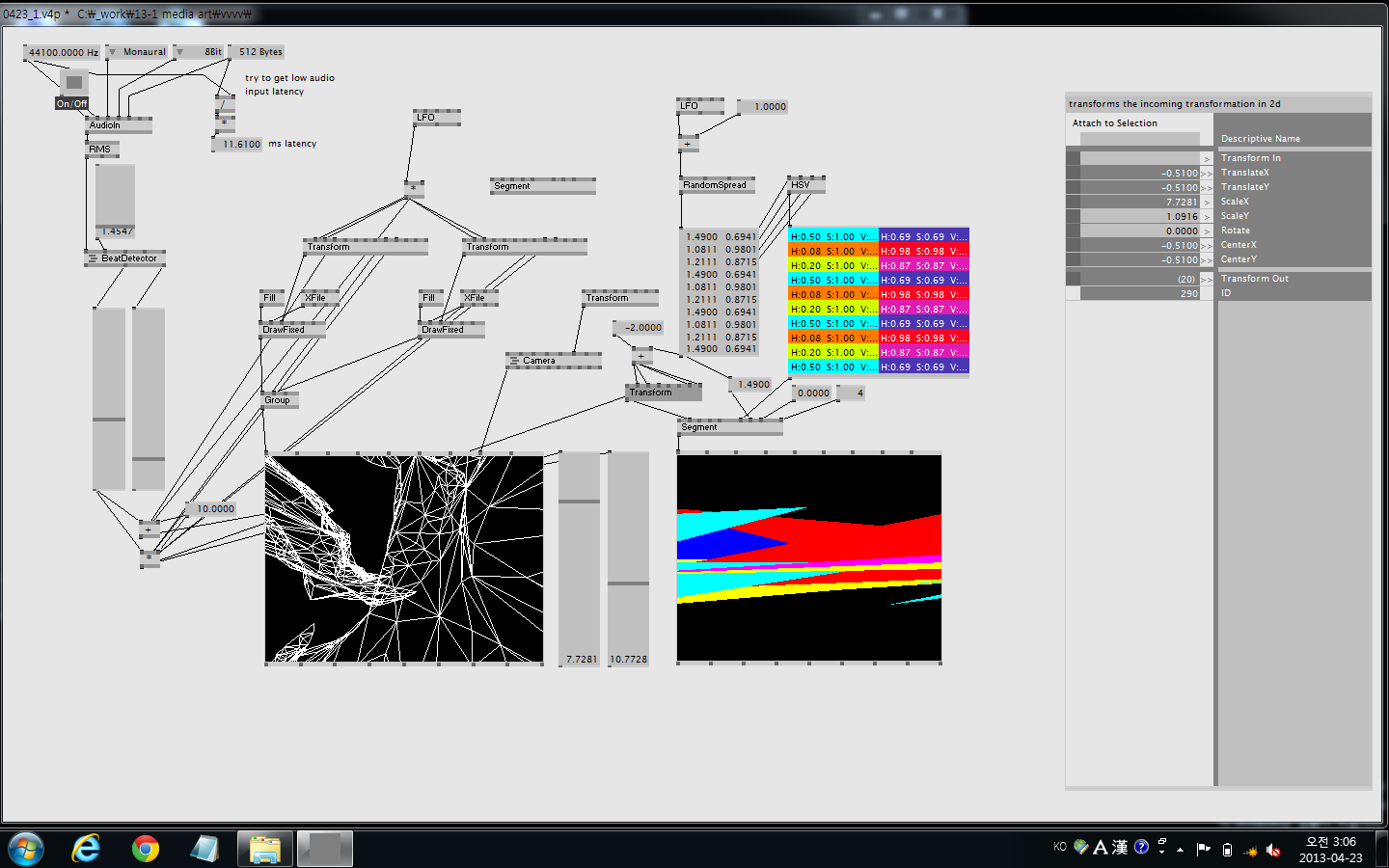Open the notebook app pinned after Chrome

pyautogui.click(x=204, y=849)
